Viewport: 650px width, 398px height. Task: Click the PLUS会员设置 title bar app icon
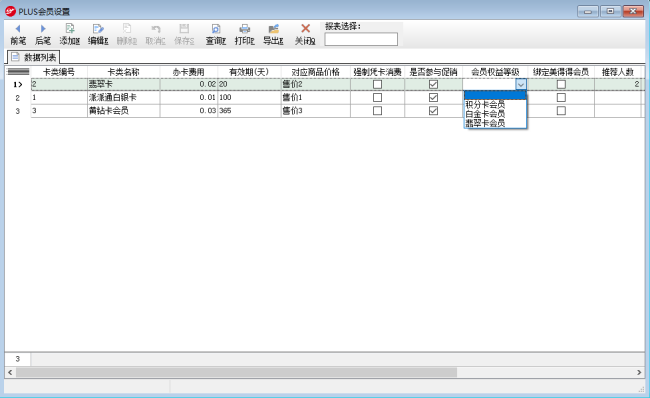point(10,12)
